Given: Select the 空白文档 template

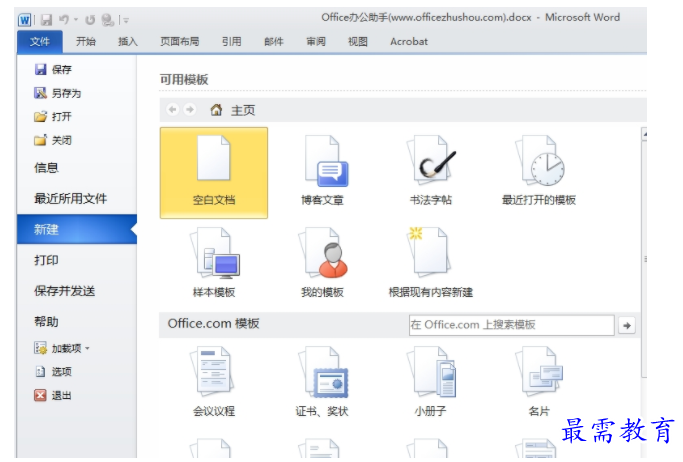Looking at the screenshot, I should point(214,173).
